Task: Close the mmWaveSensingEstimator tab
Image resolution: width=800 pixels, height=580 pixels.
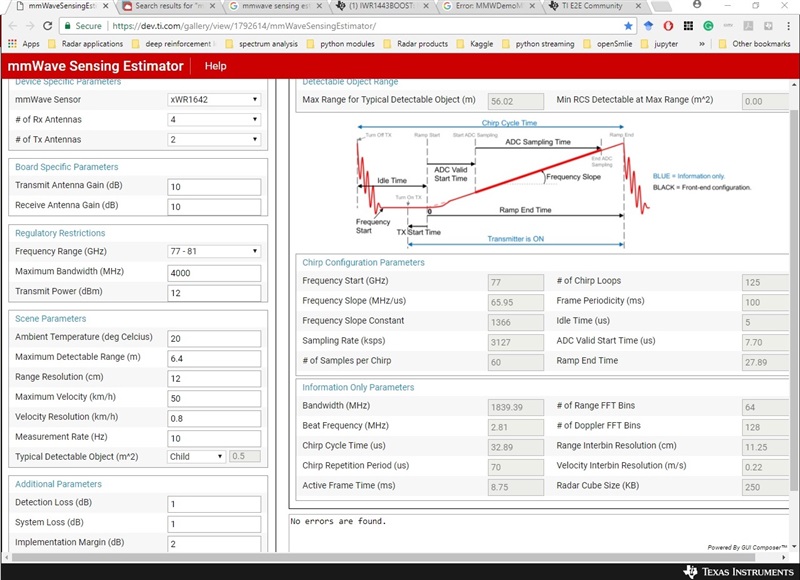Action: pos(106,6)
